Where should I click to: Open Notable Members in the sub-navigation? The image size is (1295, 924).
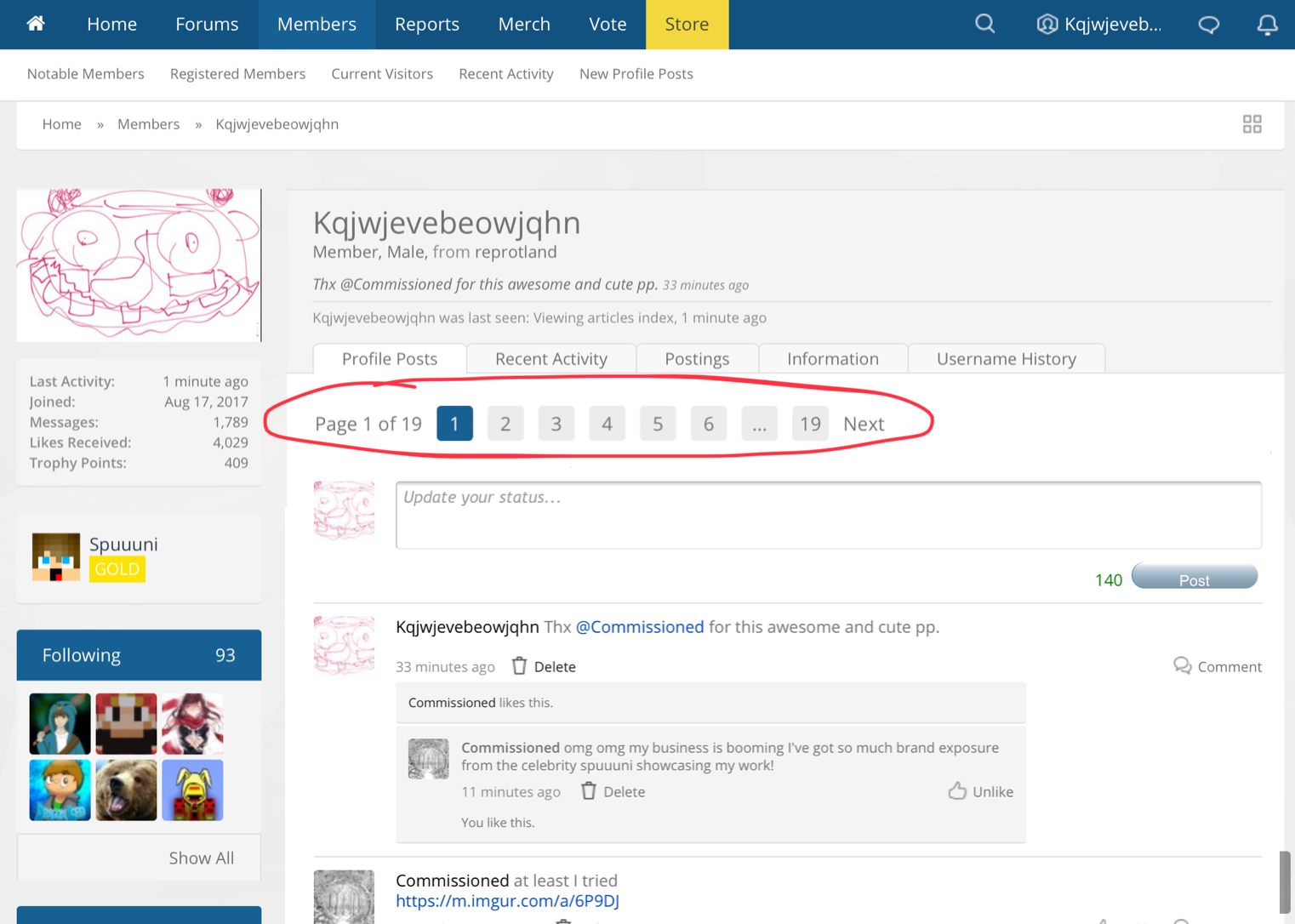click(86, 74)
